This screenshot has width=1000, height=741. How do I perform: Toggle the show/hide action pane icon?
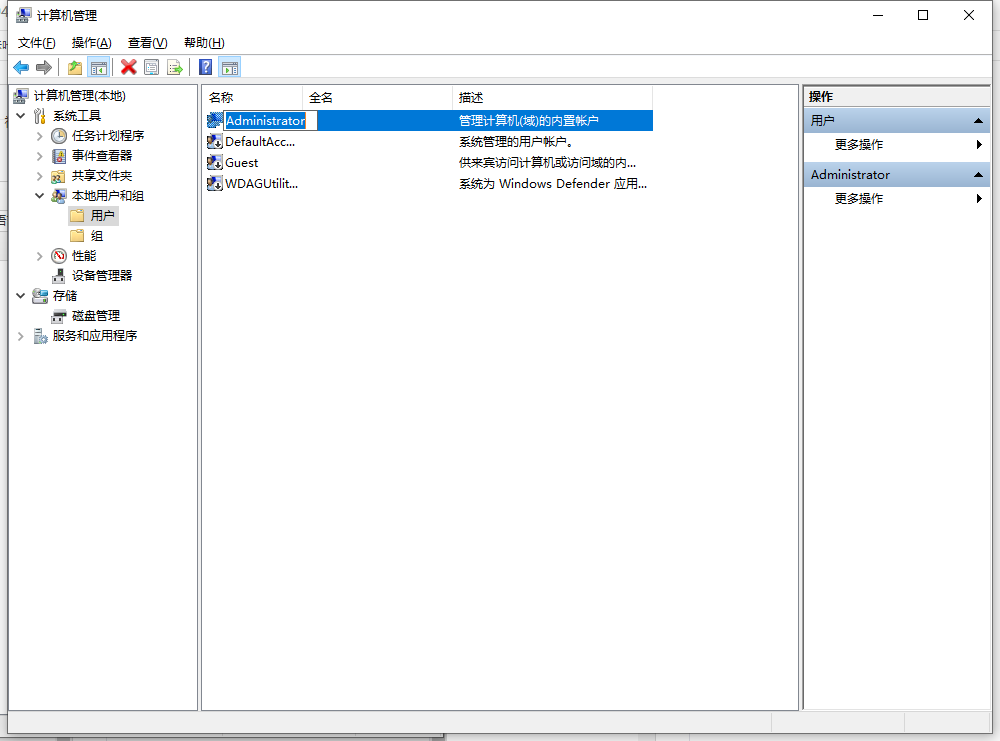[230, 67]
